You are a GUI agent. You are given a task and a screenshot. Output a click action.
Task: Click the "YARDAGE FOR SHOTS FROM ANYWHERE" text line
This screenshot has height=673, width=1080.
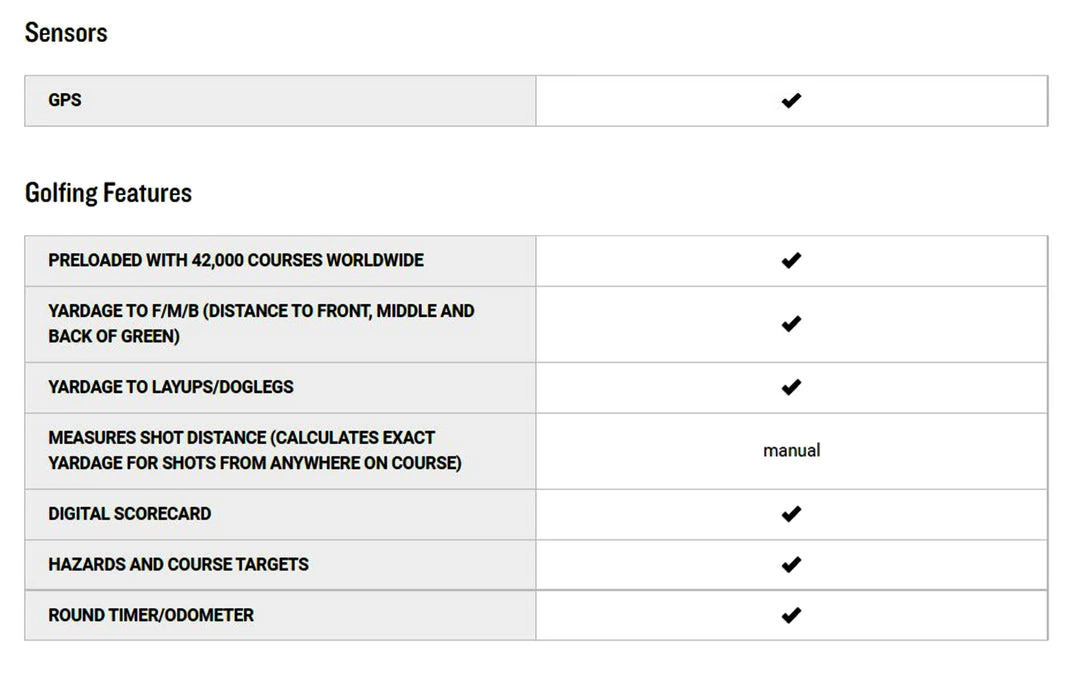click(x=255, y=464)
